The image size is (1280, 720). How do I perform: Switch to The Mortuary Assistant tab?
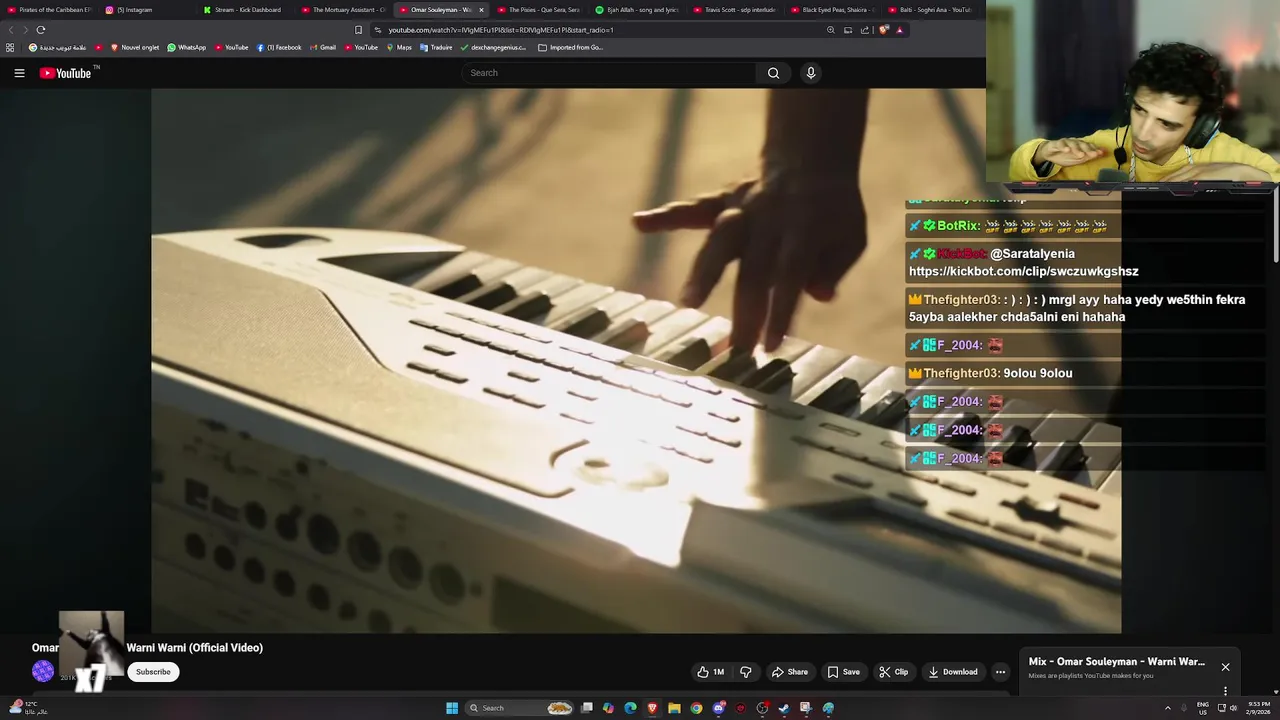[x=345, y=10]
